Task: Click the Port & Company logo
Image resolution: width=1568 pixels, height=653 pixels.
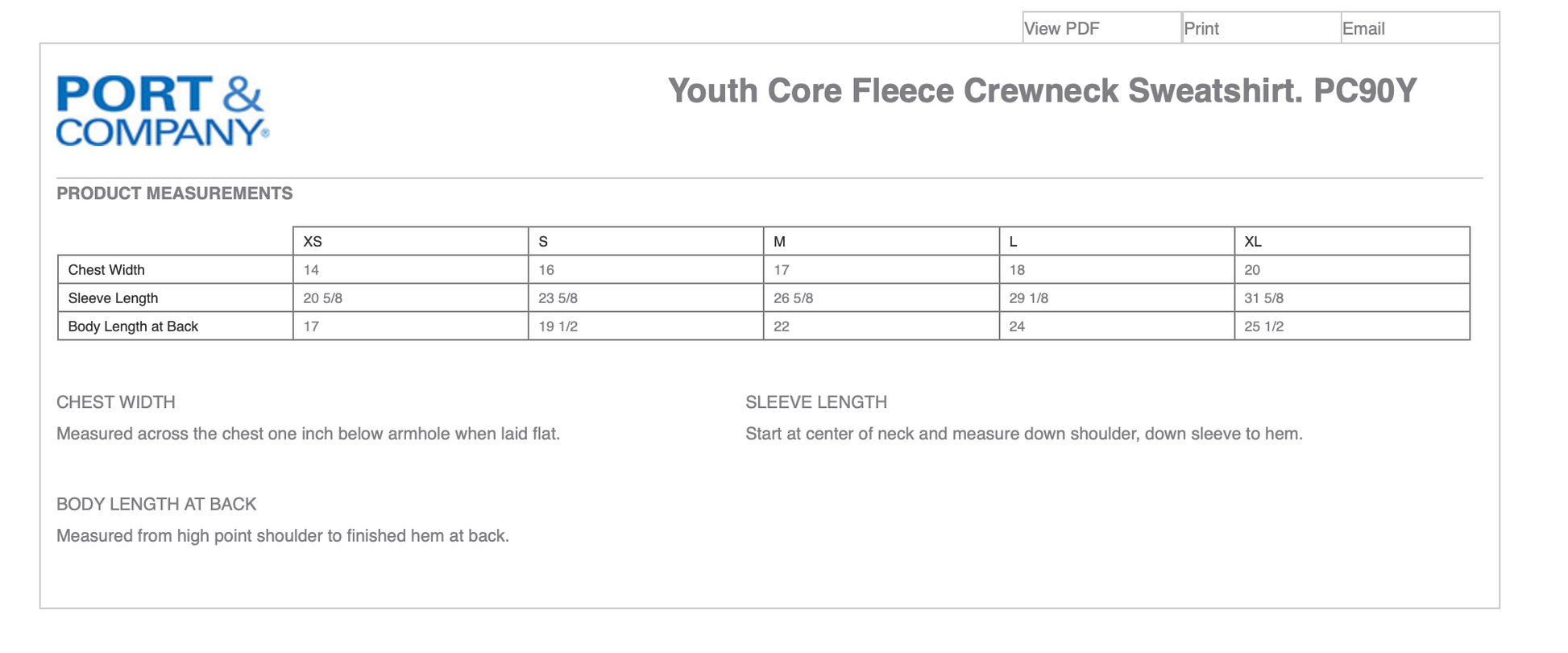Action: coord(162,110)
